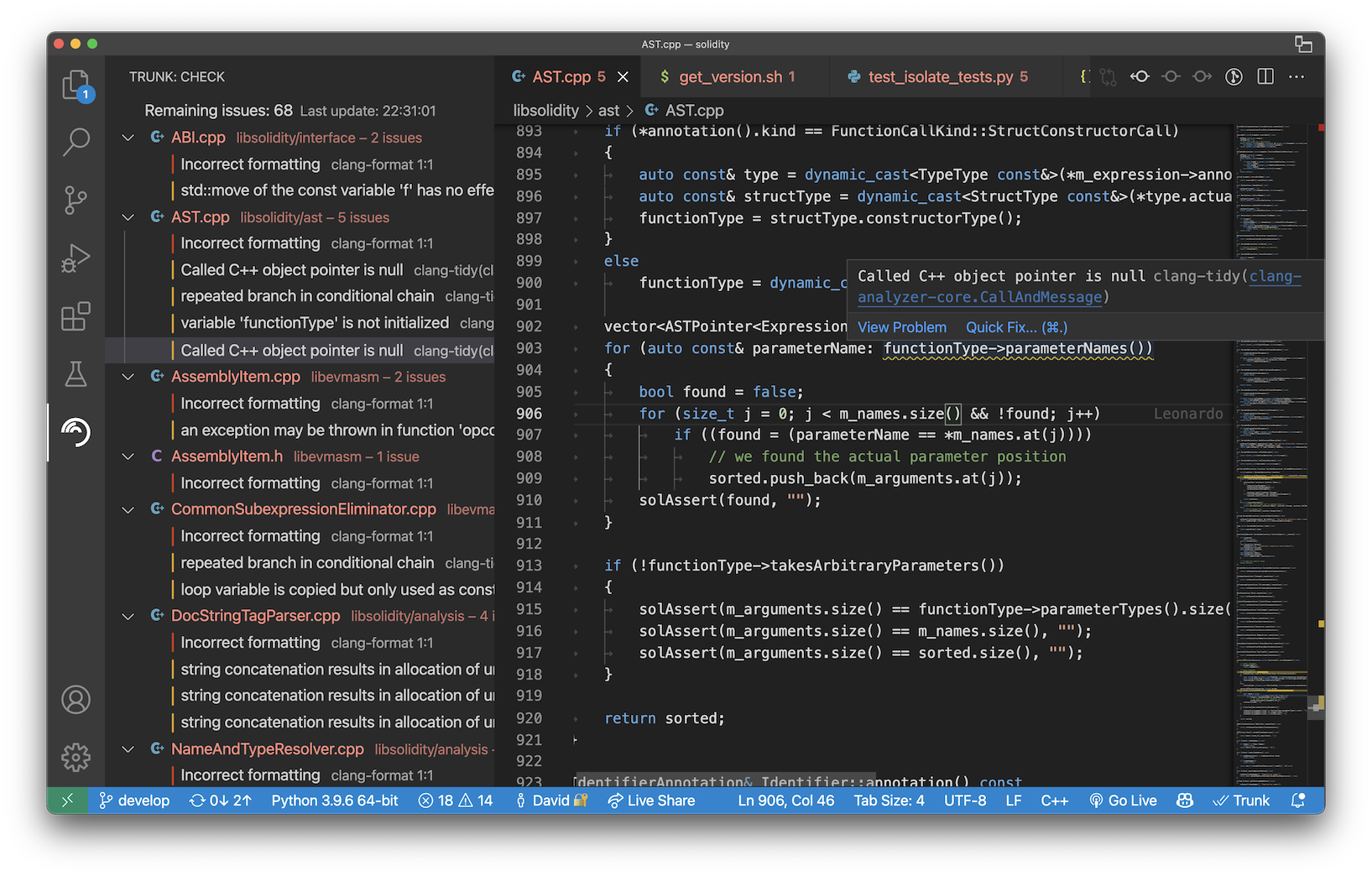Open the Extensions view icon
This screenshot has height=876, width=1372.
pos(76,316)
